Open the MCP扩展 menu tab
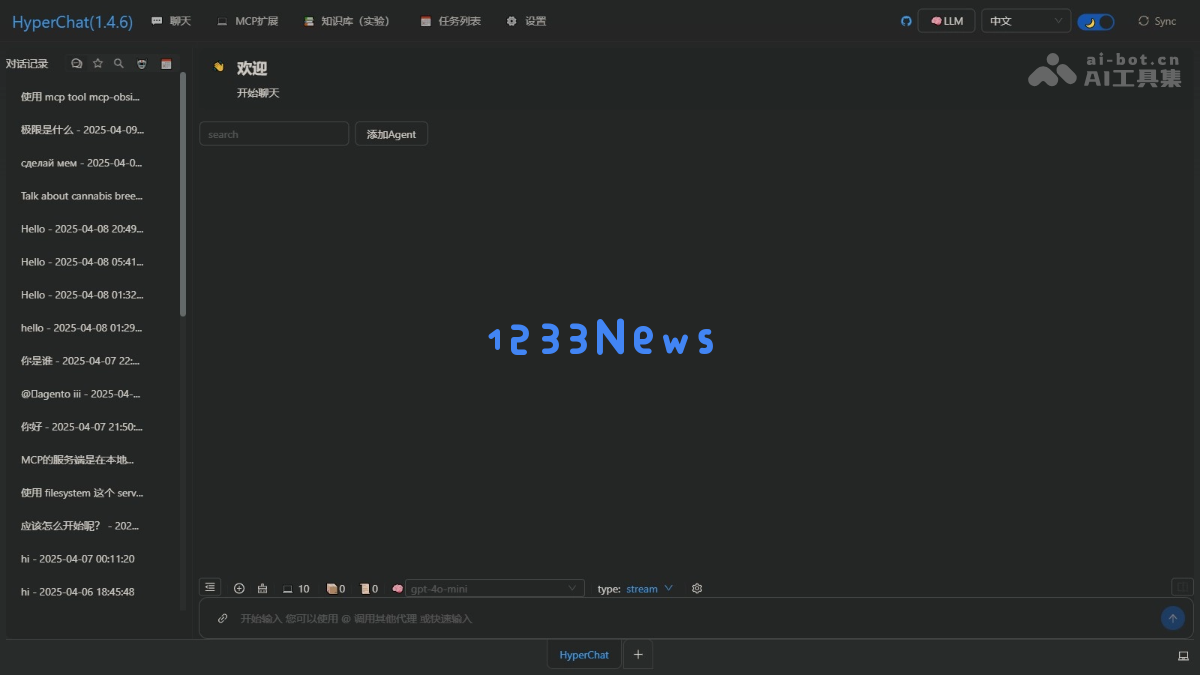Screen dimensions: 1200x675 248,21
